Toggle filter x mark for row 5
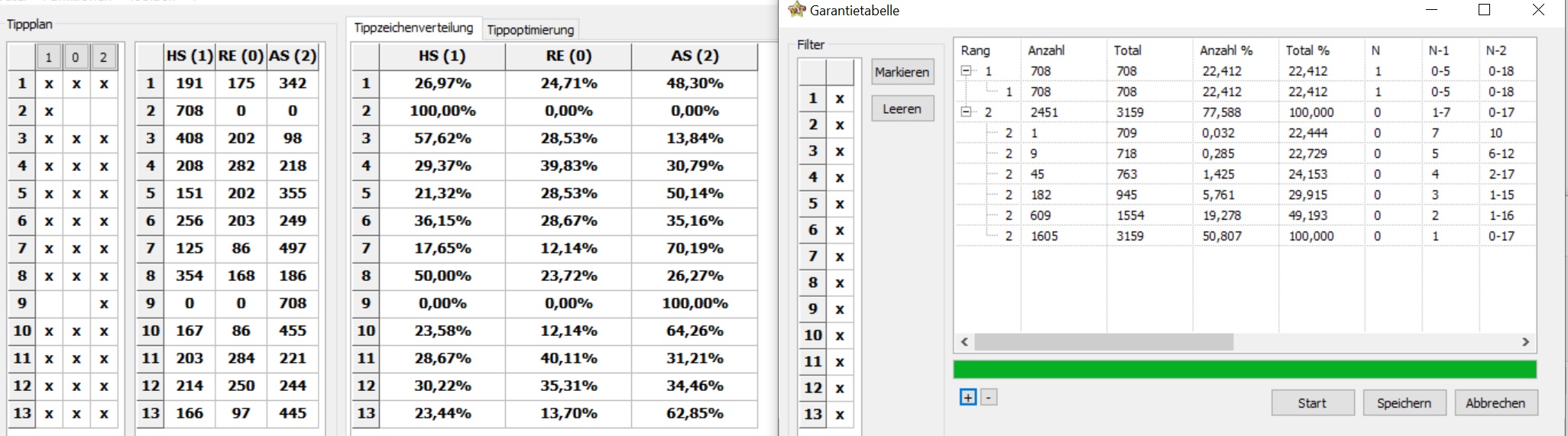Screen dimensions: 1568x436 pyautogui.click(x=840, y=204)
